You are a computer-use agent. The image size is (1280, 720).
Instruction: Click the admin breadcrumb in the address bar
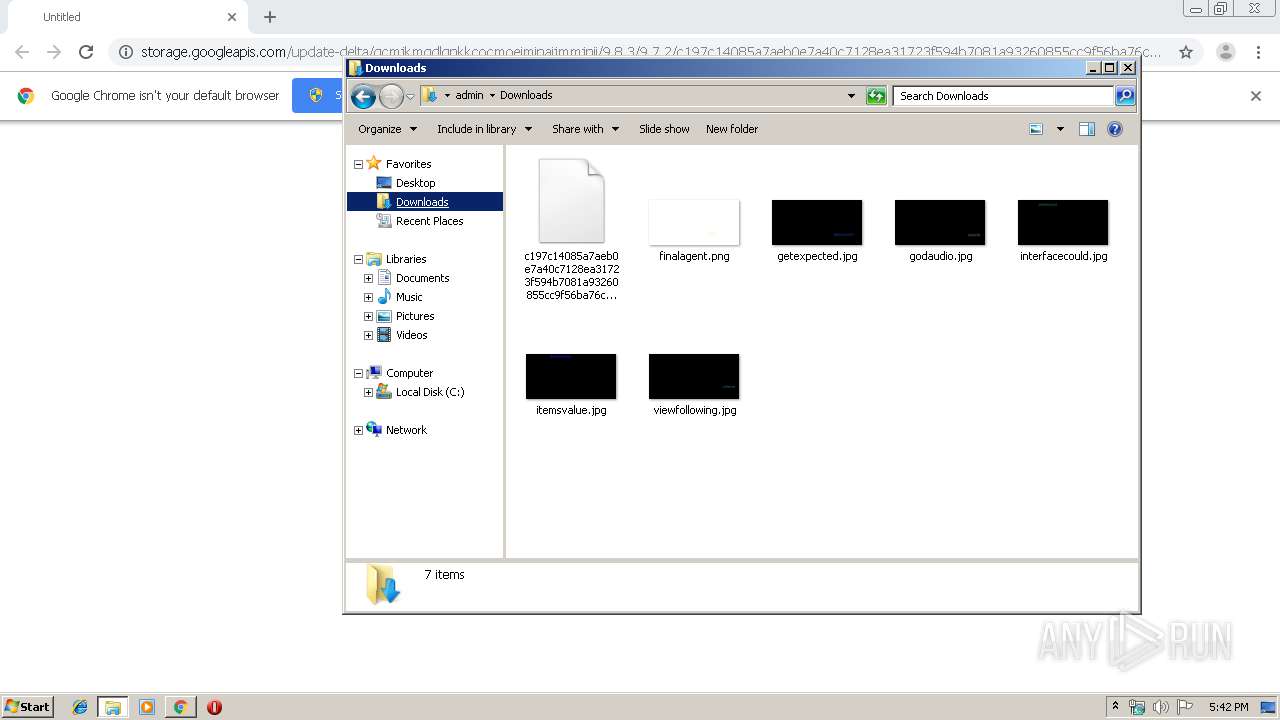(x=469, y=95)
